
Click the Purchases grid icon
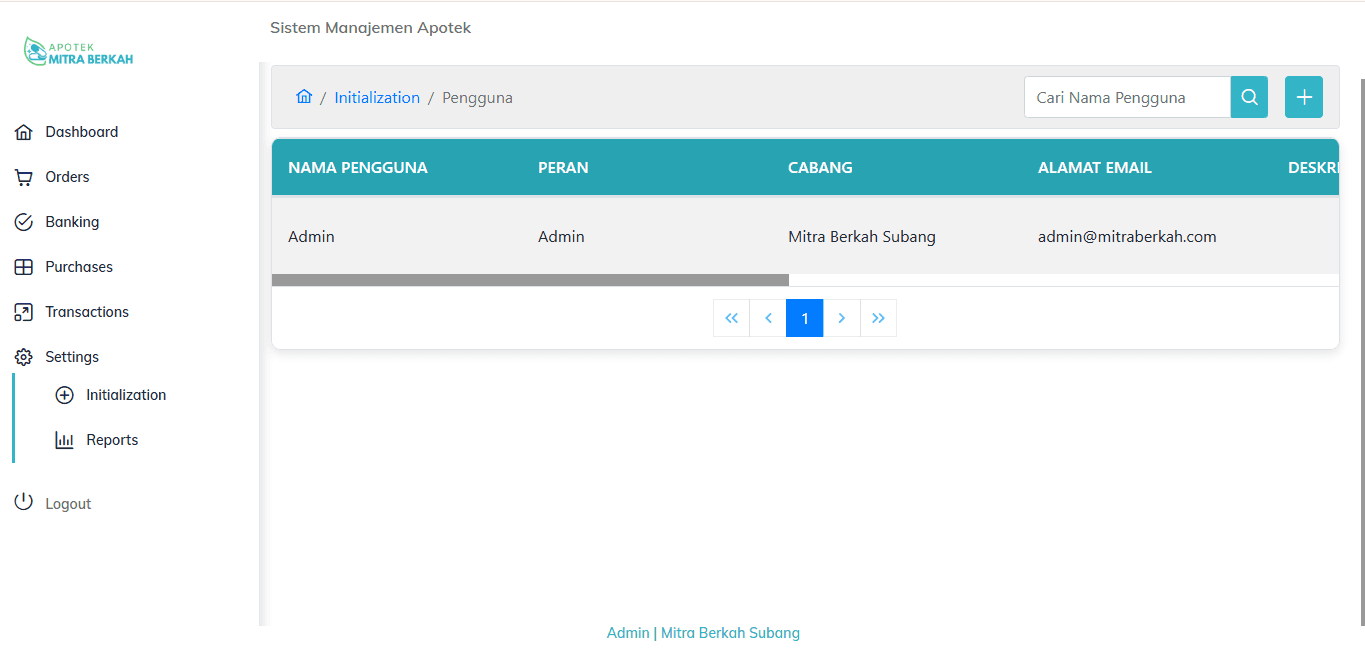coord(24,267)
